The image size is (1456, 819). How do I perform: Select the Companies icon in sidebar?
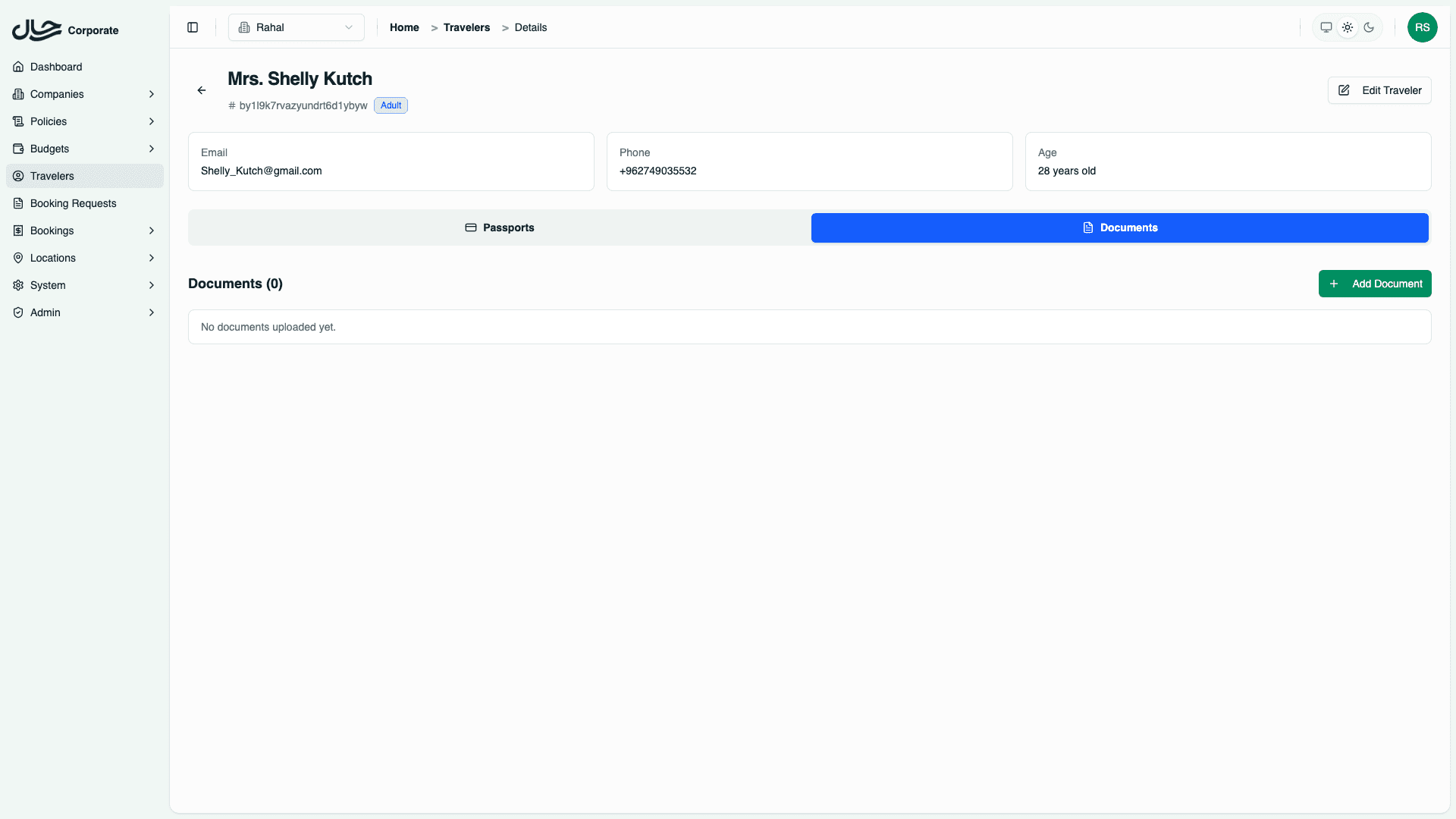pos(18,94)
